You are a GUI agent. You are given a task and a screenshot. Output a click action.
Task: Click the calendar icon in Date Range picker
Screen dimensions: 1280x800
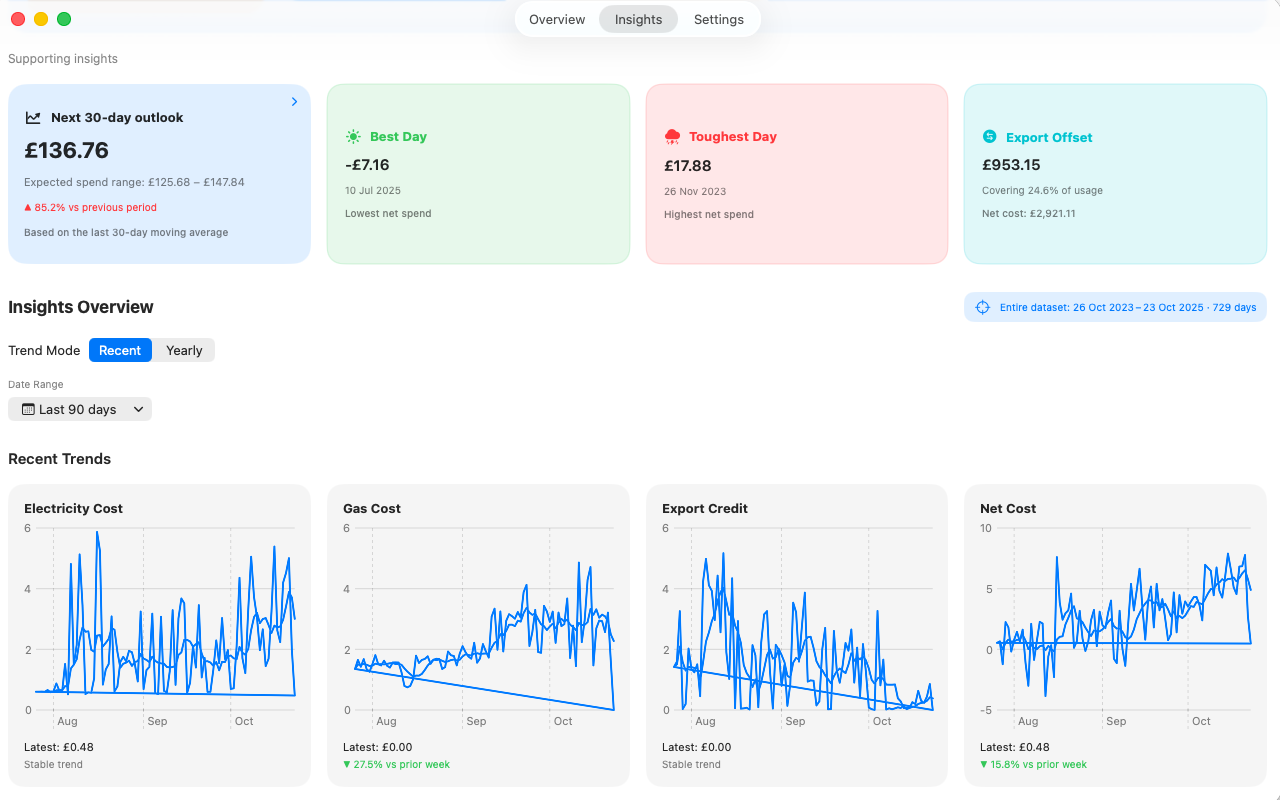pyautogui.click(x=28, y=410)
